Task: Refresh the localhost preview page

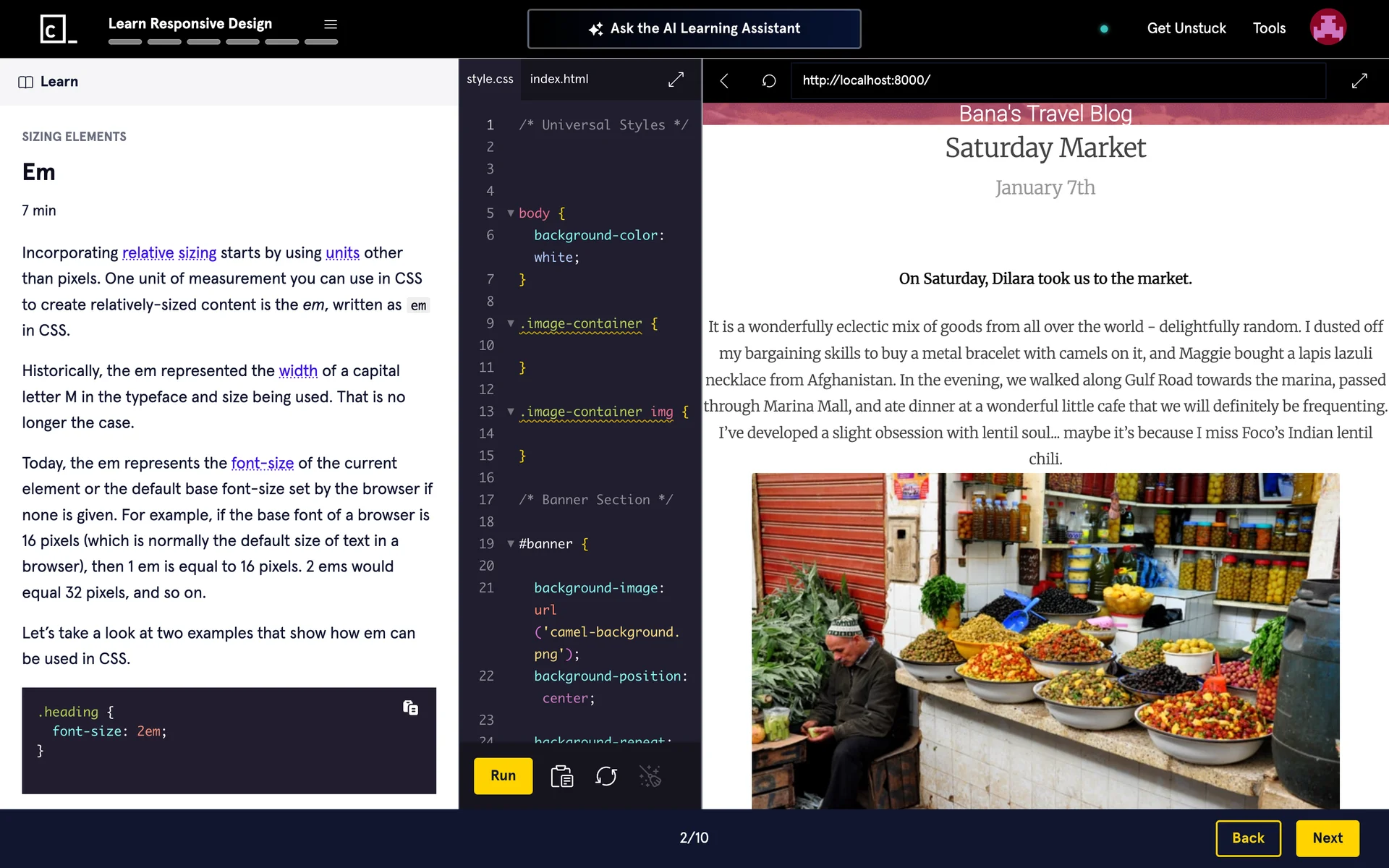Action: [x=768, y=81]
